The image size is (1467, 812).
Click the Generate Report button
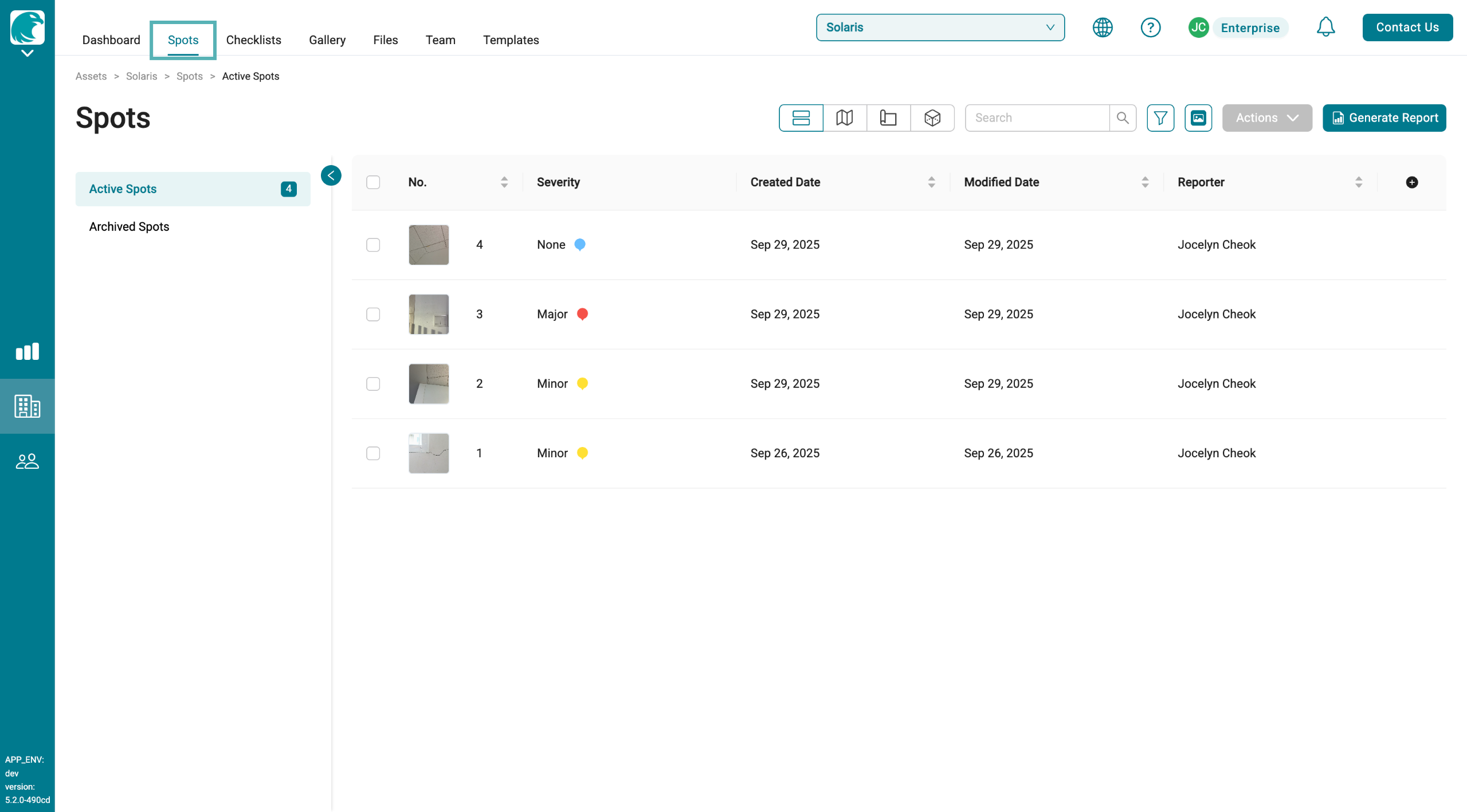(1384, 118)
